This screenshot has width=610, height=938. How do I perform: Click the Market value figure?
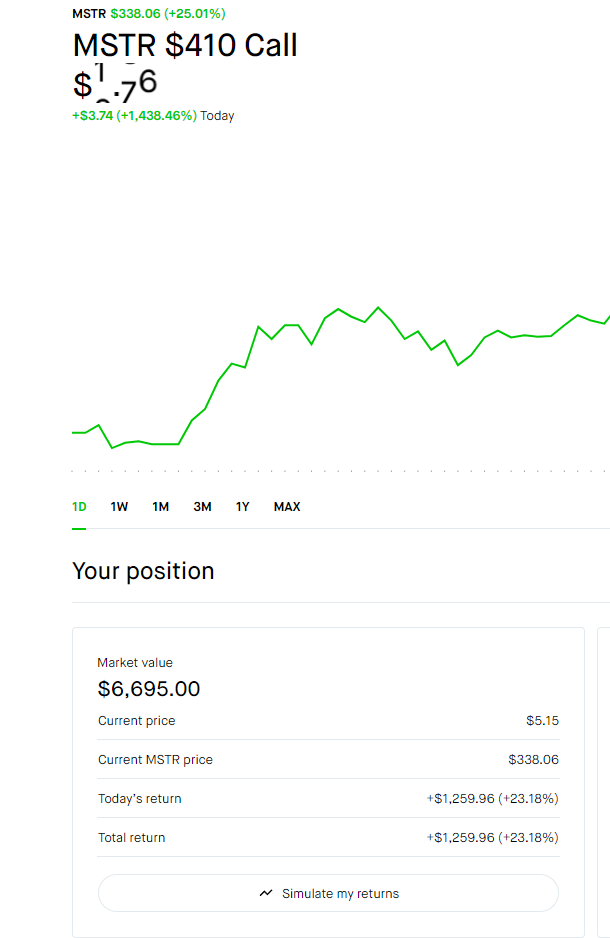(x=148, y=689)
